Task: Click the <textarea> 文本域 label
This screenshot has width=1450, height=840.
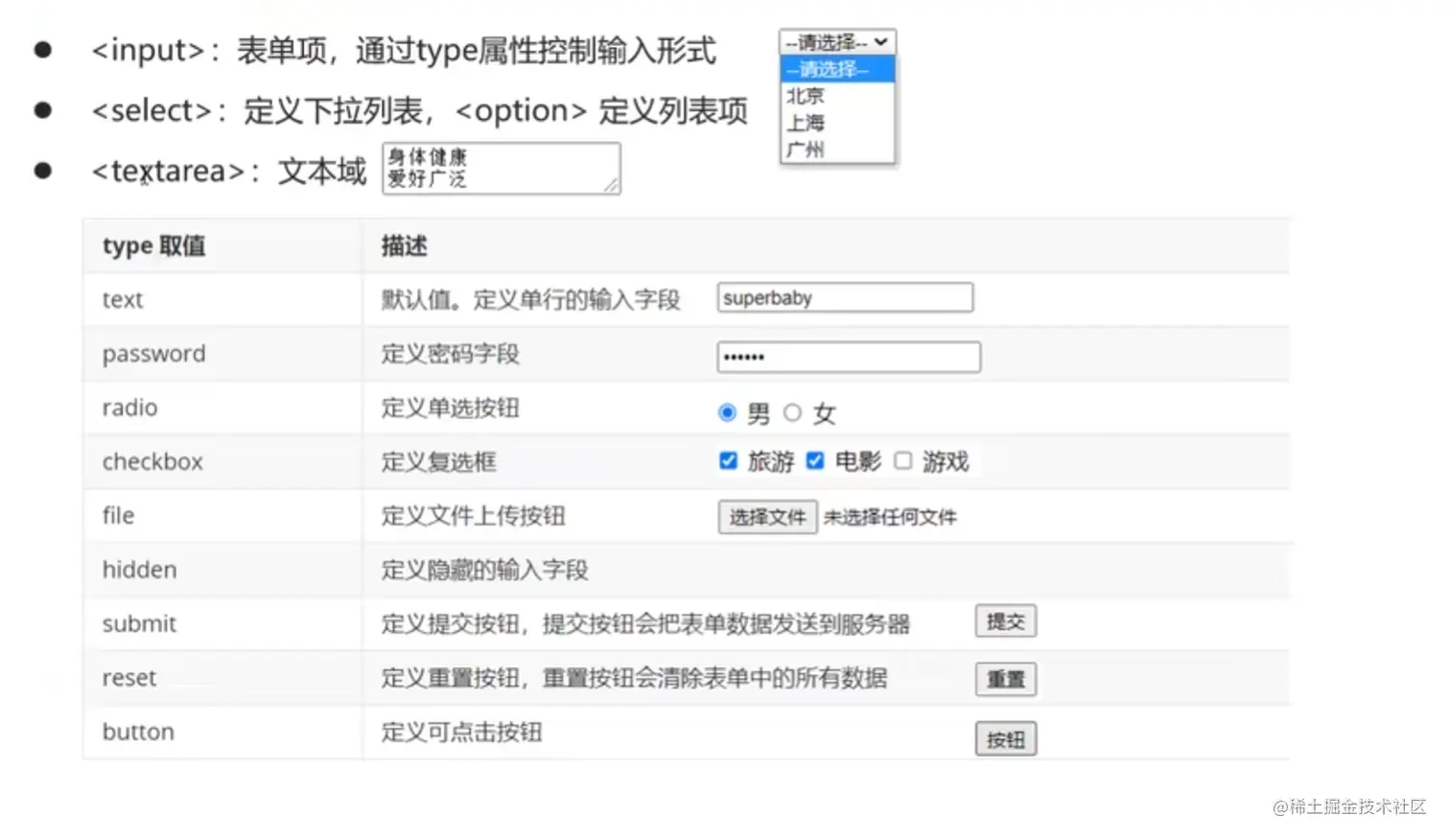Action: (x=229, y=172)
